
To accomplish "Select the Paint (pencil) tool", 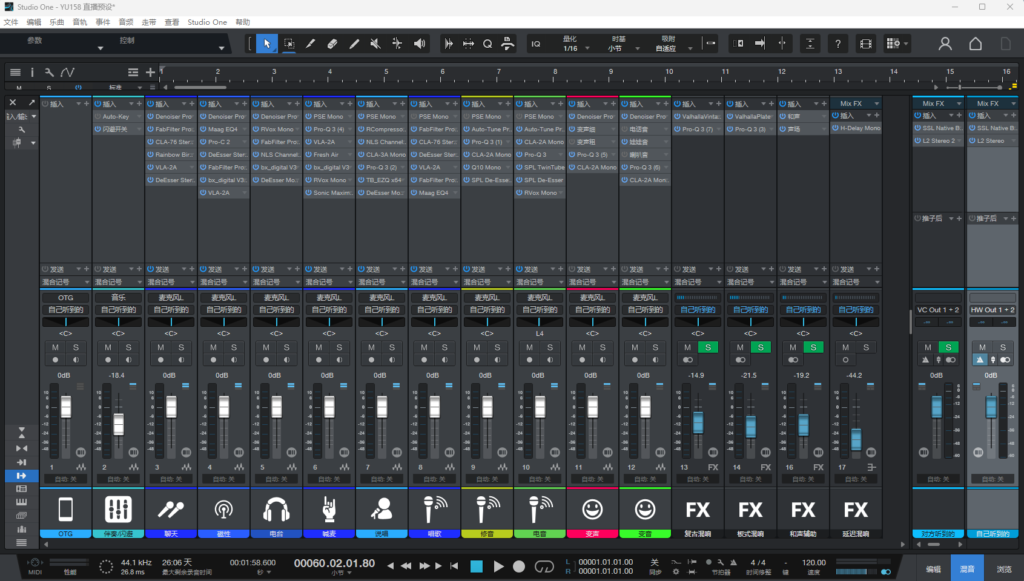I will pyautogui.click(x=354, y=44).
